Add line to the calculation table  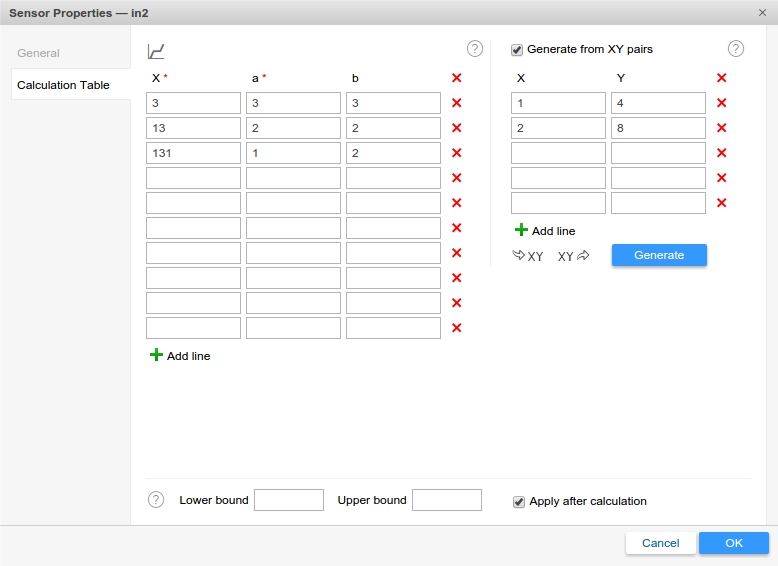(180, 356)
